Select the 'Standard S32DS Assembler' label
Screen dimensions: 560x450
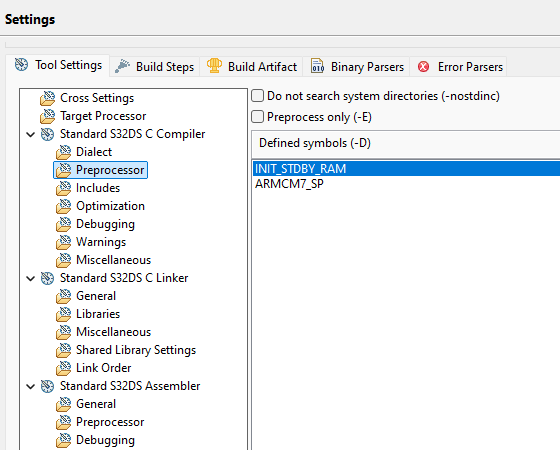[130, 386]
